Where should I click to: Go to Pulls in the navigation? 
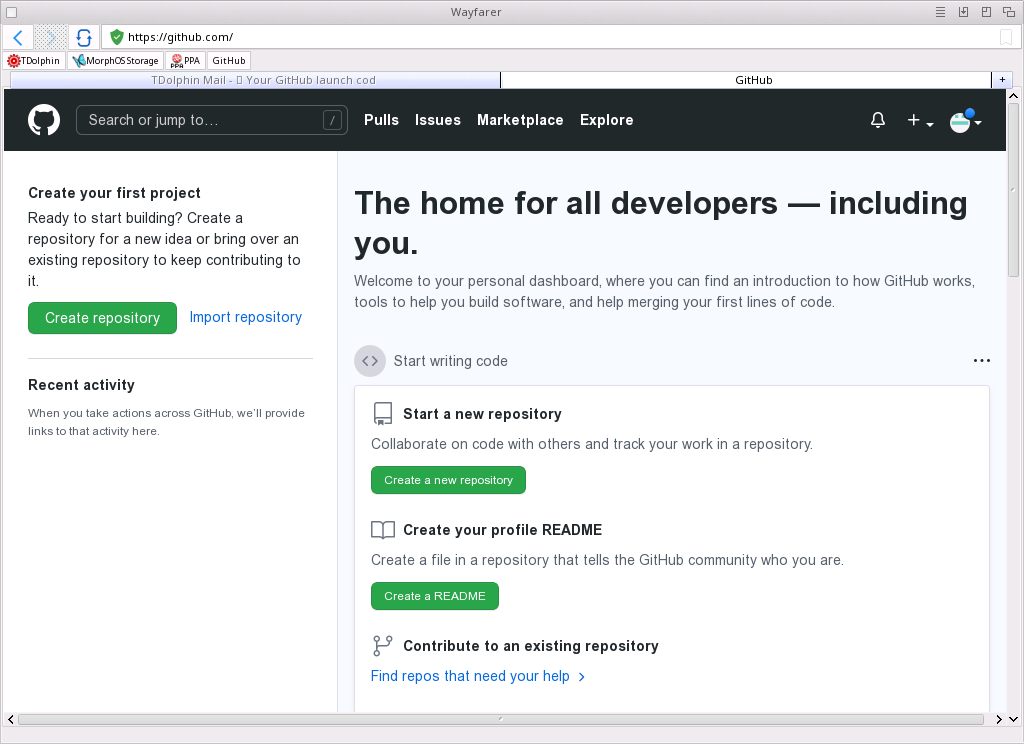381,120
